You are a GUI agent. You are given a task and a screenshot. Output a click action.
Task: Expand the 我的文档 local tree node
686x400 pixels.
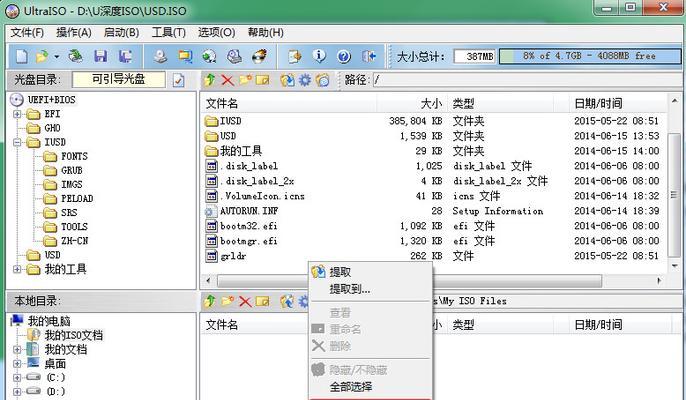pos(17,350)
